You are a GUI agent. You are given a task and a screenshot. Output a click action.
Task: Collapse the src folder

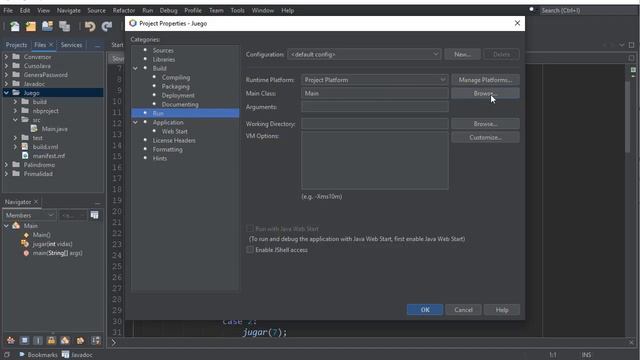[x=15, y=120]
